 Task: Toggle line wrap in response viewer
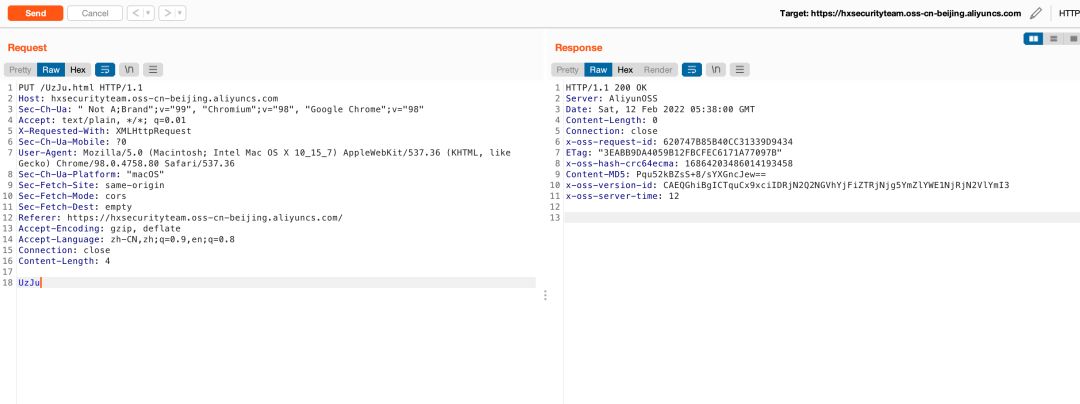point(692,70)
